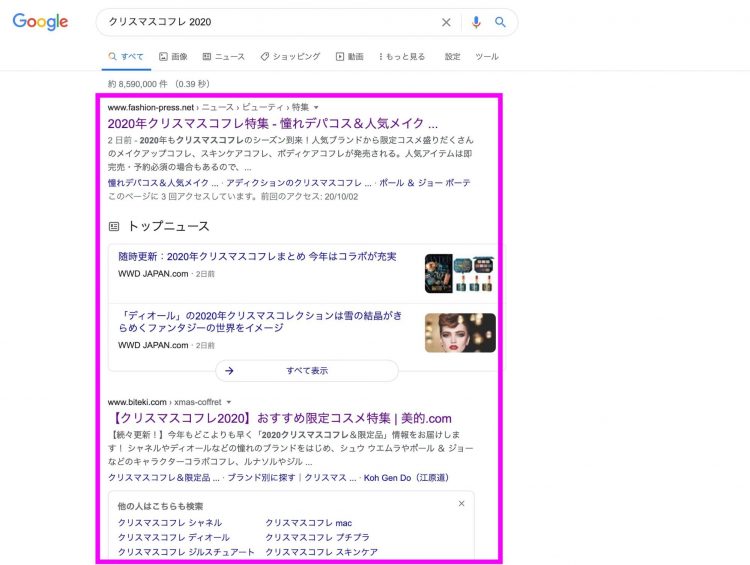Click www.fashion-press.net breadcrumb URL
750x565 pixels.
[151, 108]
